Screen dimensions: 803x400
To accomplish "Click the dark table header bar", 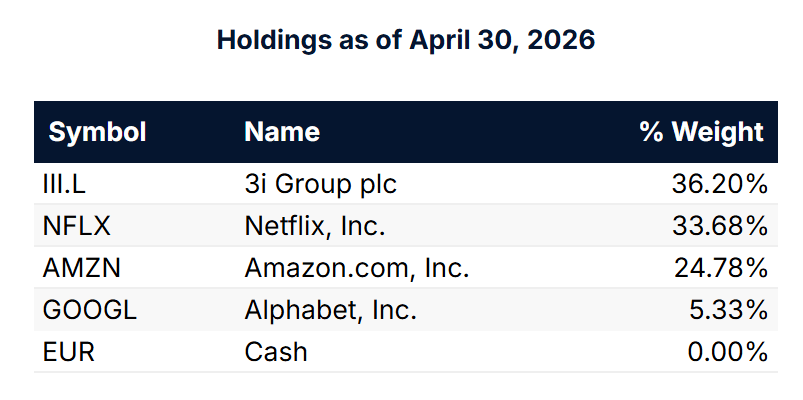I will point(406,132).
